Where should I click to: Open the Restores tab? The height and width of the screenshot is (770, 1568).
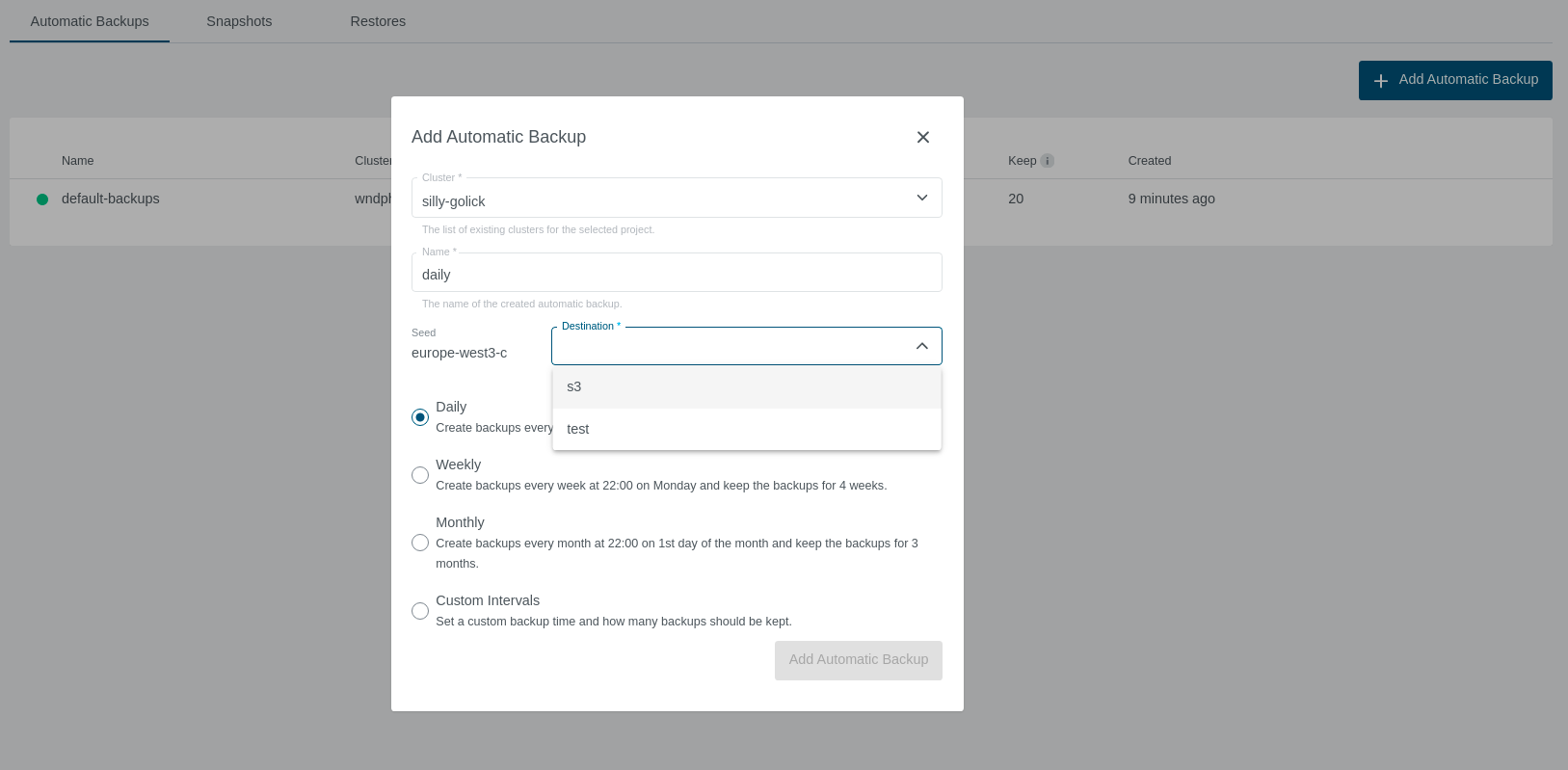378,21
